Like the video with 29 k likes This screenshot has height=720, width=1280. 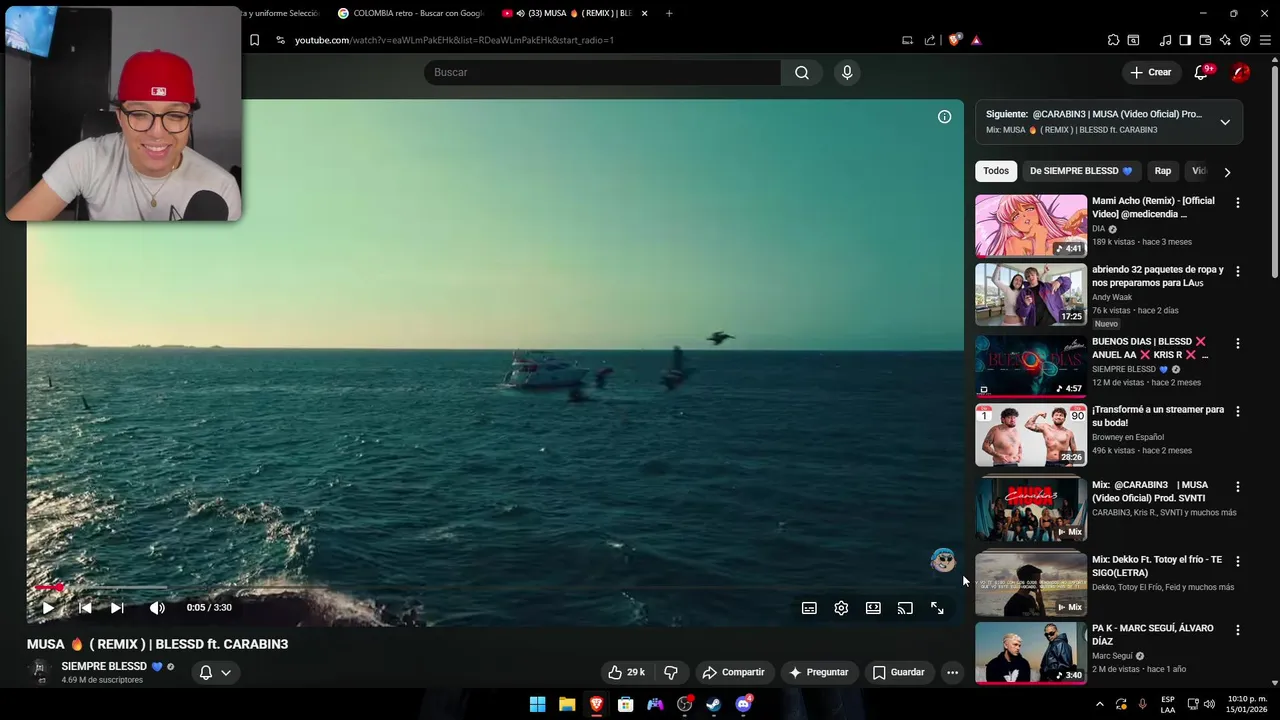(x=627, y=672)
